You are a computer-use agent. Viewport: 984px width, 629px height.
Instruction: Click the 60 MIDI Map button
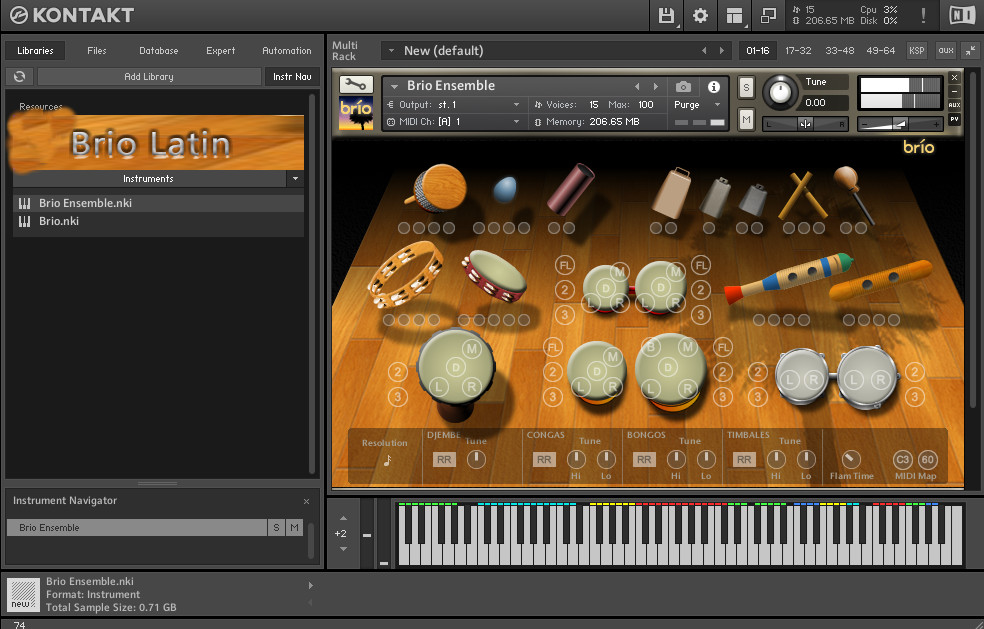tap(928, 460)
